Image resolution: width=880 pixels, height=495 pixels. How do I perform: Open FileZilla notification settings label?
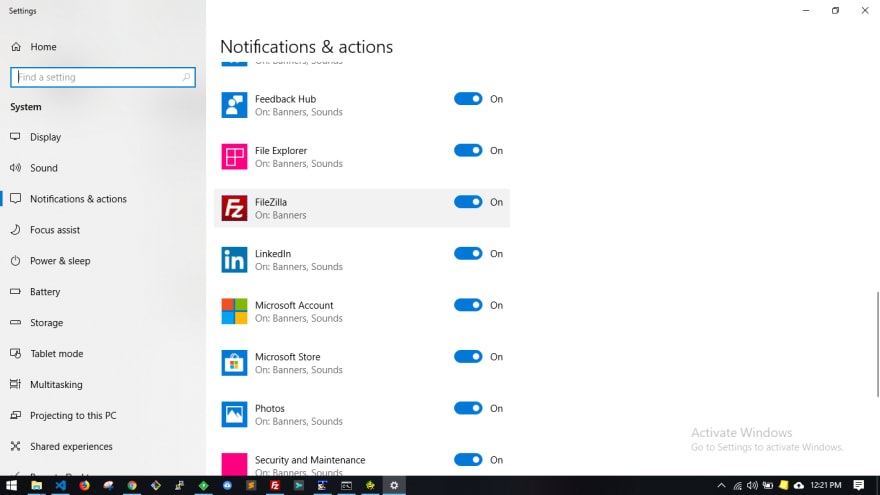[x=271, y=202]
